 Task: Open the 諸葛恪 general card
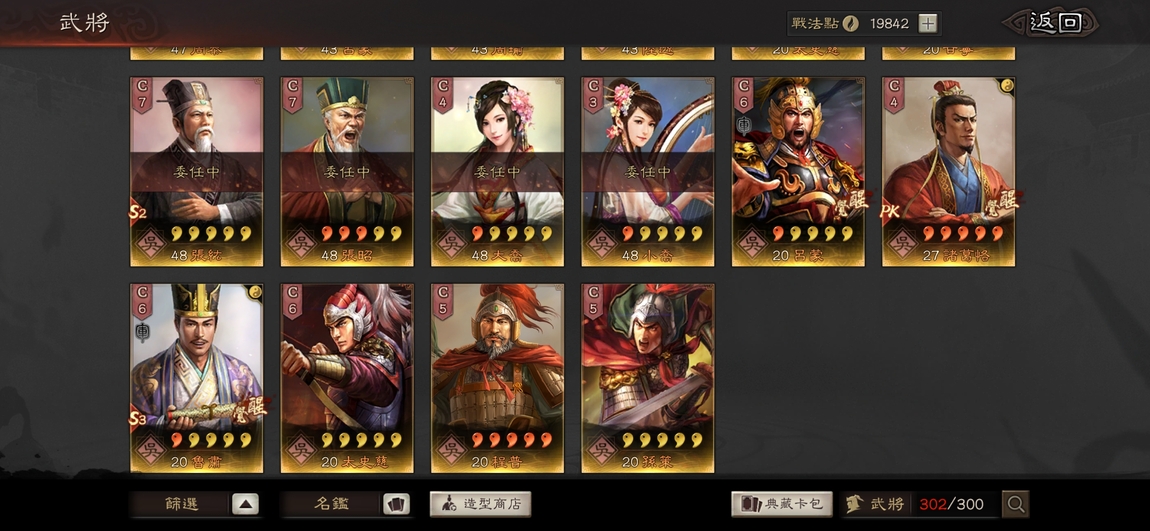point(948,172)
